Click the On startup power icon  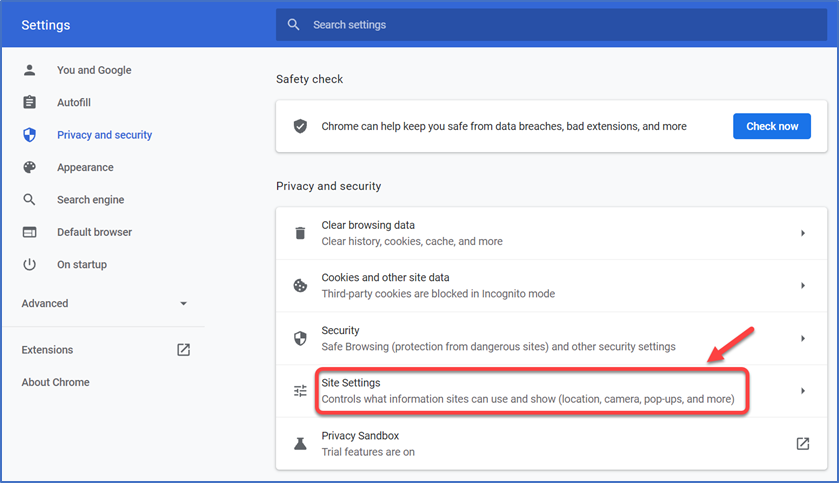tap(29, 264)
